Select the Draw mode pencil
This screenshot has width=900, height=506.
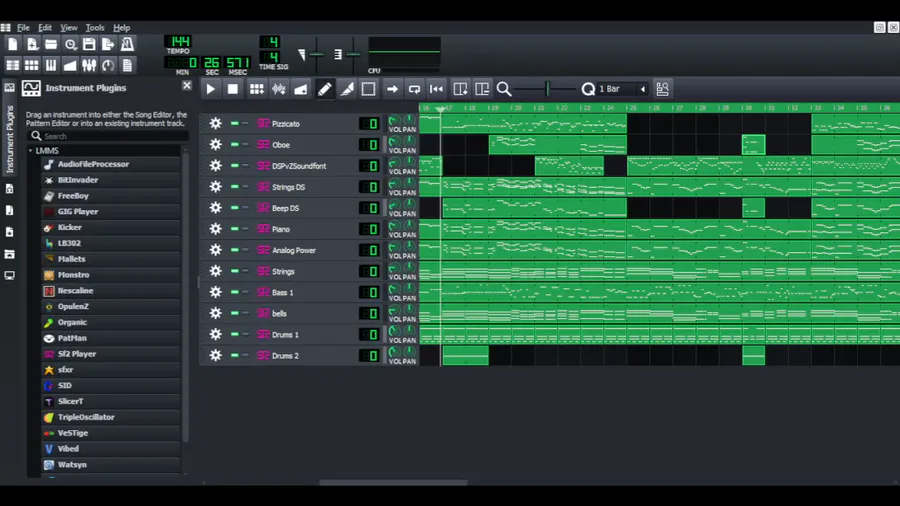click(x=324, y=89)
